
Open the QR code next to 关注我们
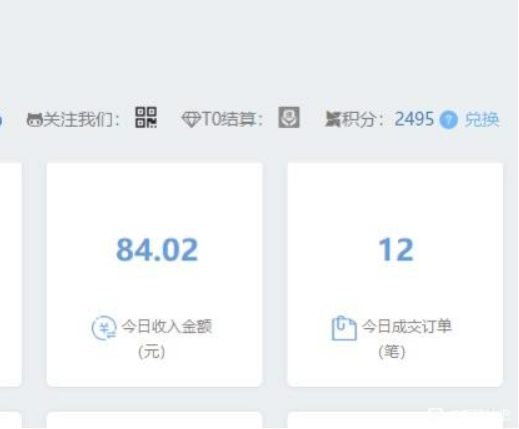pos(146,118)
